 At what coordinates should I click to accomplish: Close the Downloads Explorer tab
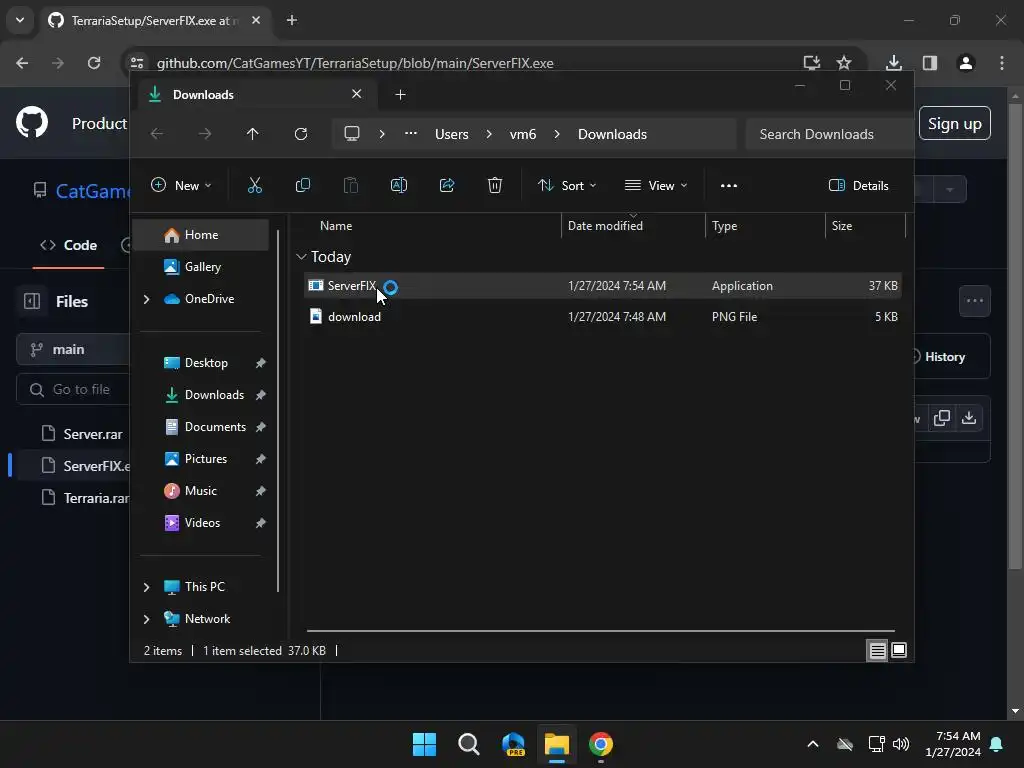click(x=357, y=94)
